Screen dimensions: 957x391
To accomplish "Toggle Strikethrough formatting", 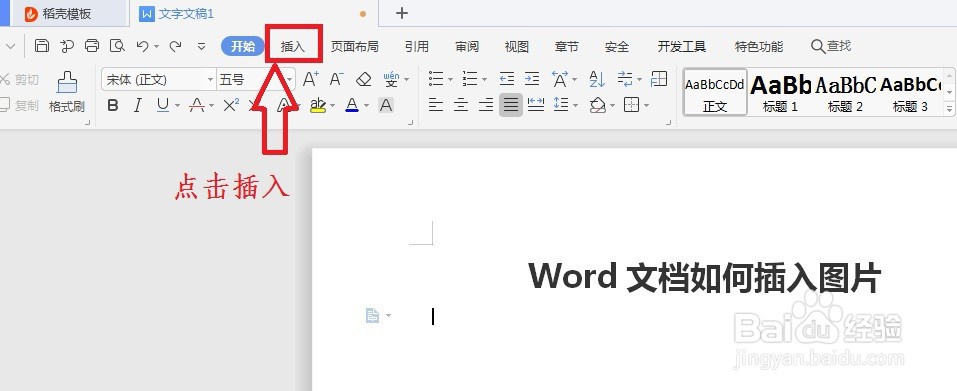I will coord(197,106).
